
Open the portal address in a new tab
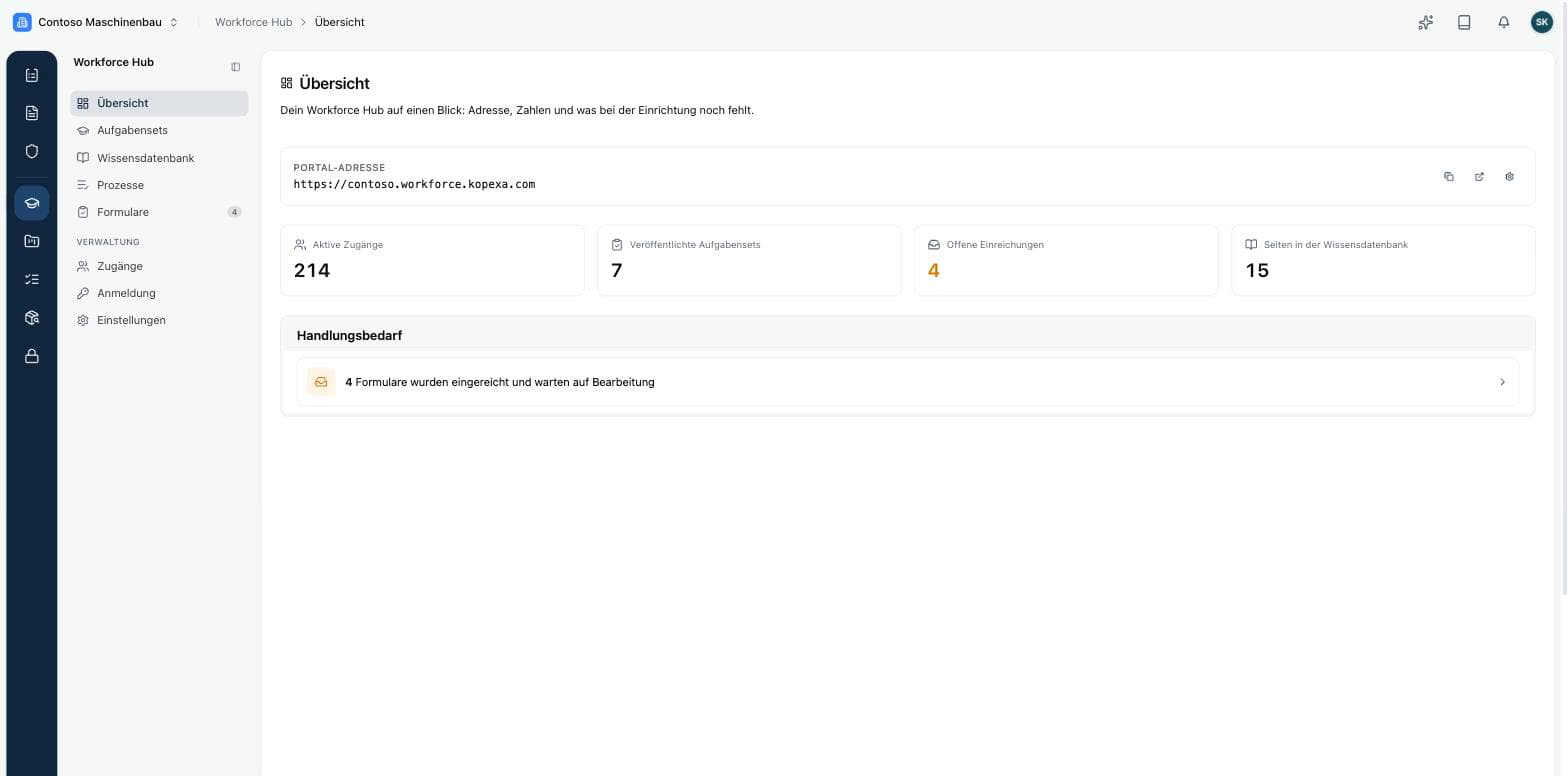coord(1479,177)
